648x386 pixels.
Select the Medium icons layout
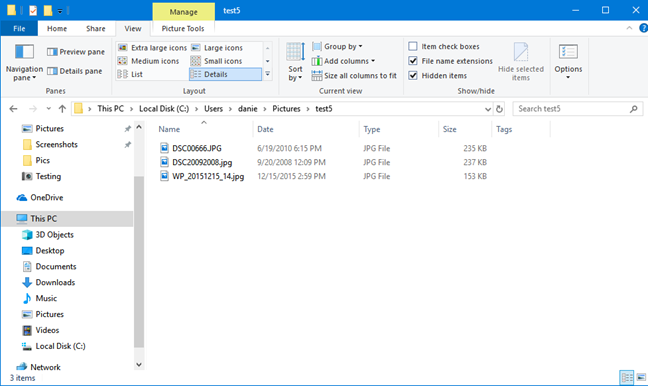click(x=148, y=61)
